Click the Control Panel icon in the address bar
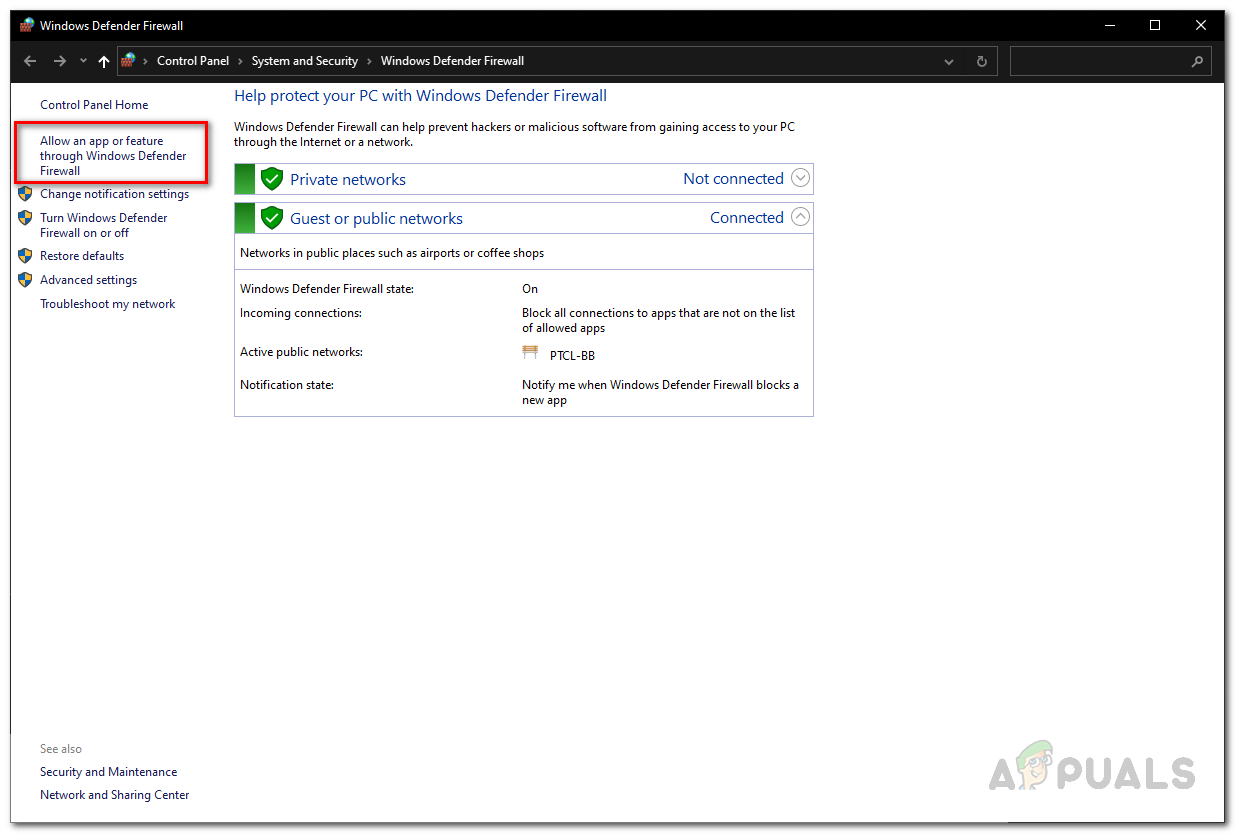1236x834 pixels. pos(129,60)
